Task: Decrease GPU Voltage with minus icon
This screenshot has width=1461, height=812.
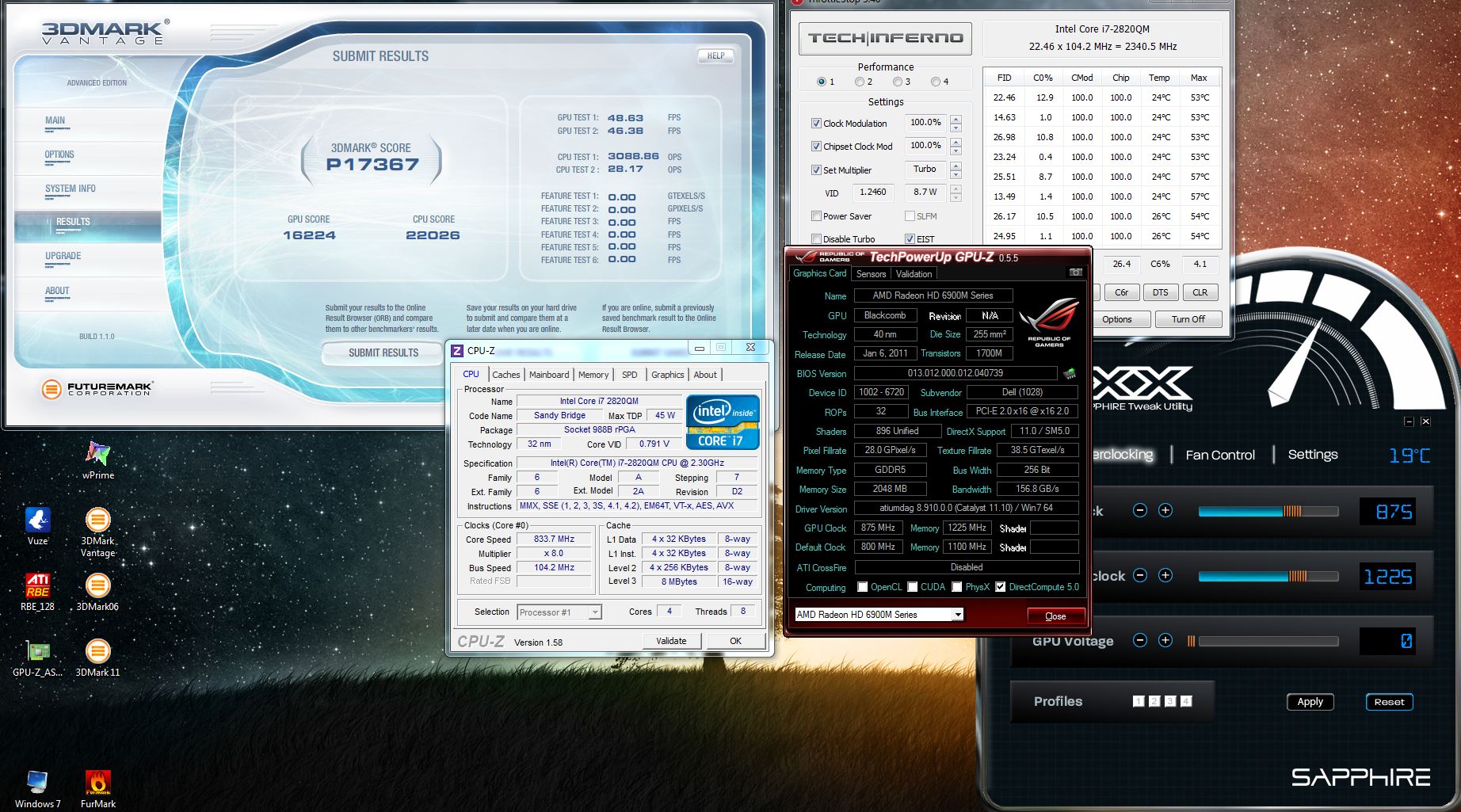Action: [1140, 640]
